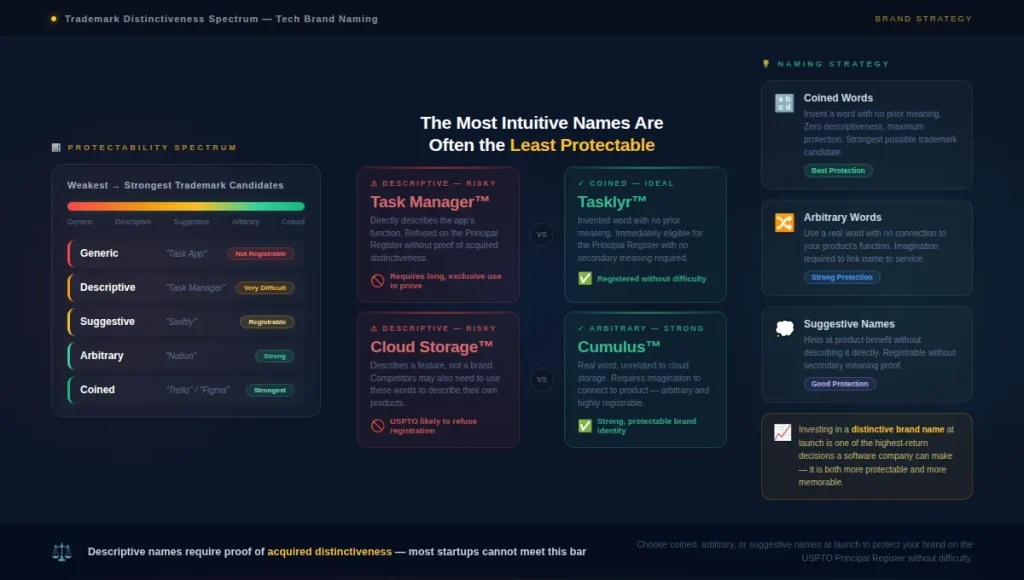The height and width of the screenshot is (580, 1024).
Task: Click the bar chart icon beside Protectability Spectrum
Action: click(56, 148)
